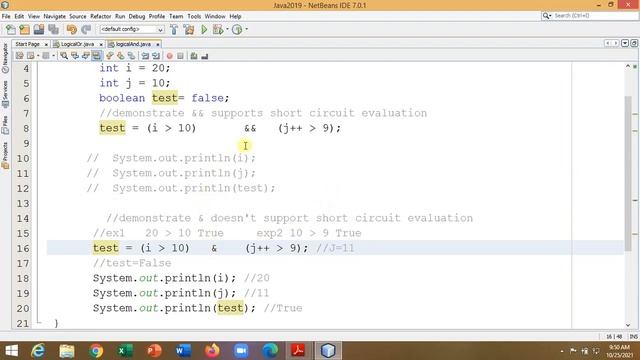Click line number 16 in gutter
The height and width of the screenshot is (360, 640).
tap(23, 248)
